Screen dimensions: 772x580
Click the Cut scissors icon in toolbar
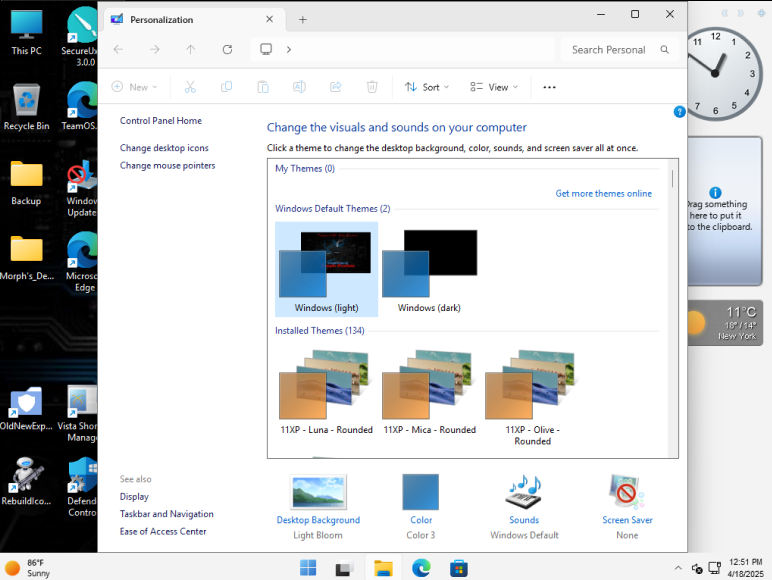[190, 87]
